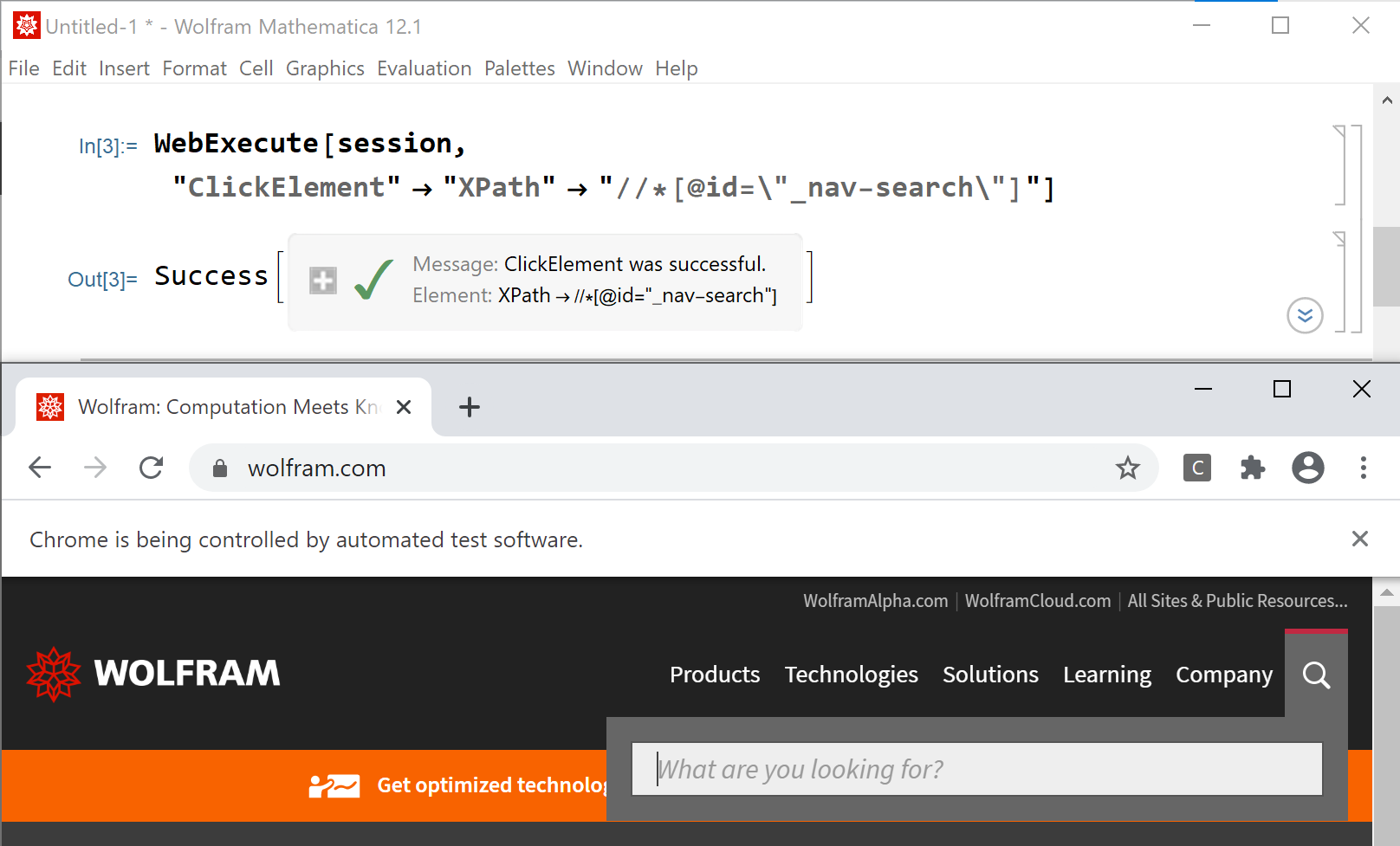1400x846 pixels.
Task: Open the Evaluation menu
Action: click(424, 68)
